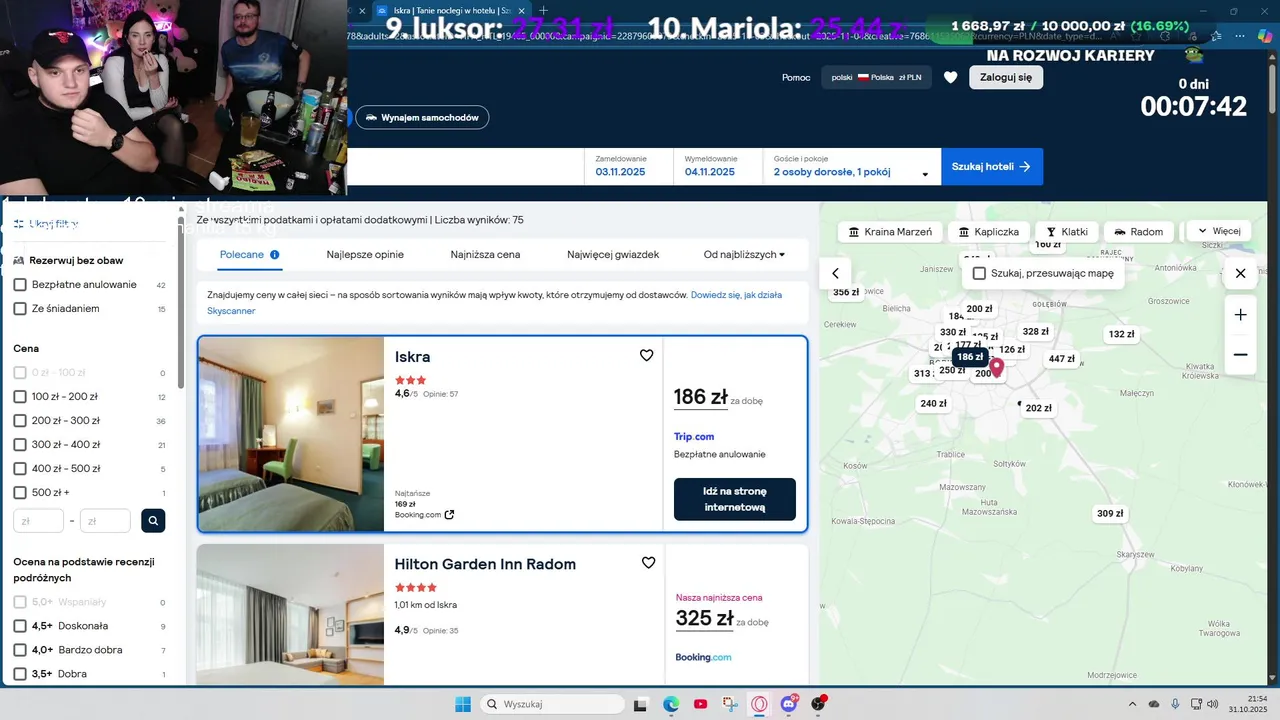
Task: Enable Bezpłatne anulowanie filter
Action: coord(20,285)
